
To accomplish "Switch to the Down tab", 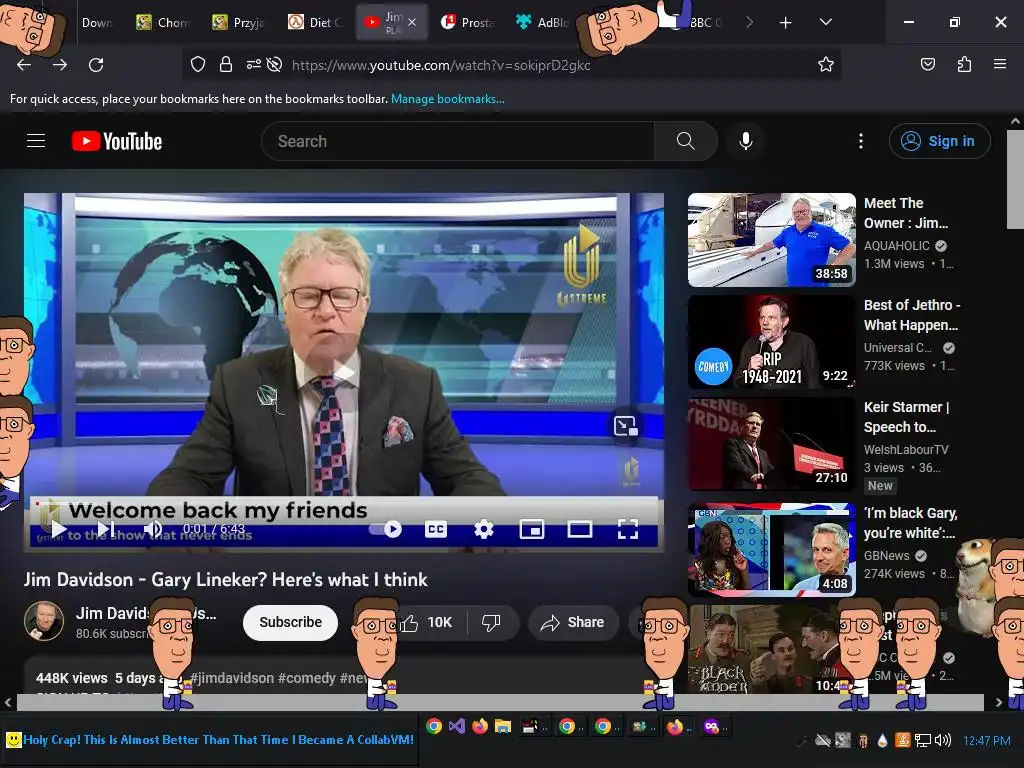I will (x=98, y=22).
